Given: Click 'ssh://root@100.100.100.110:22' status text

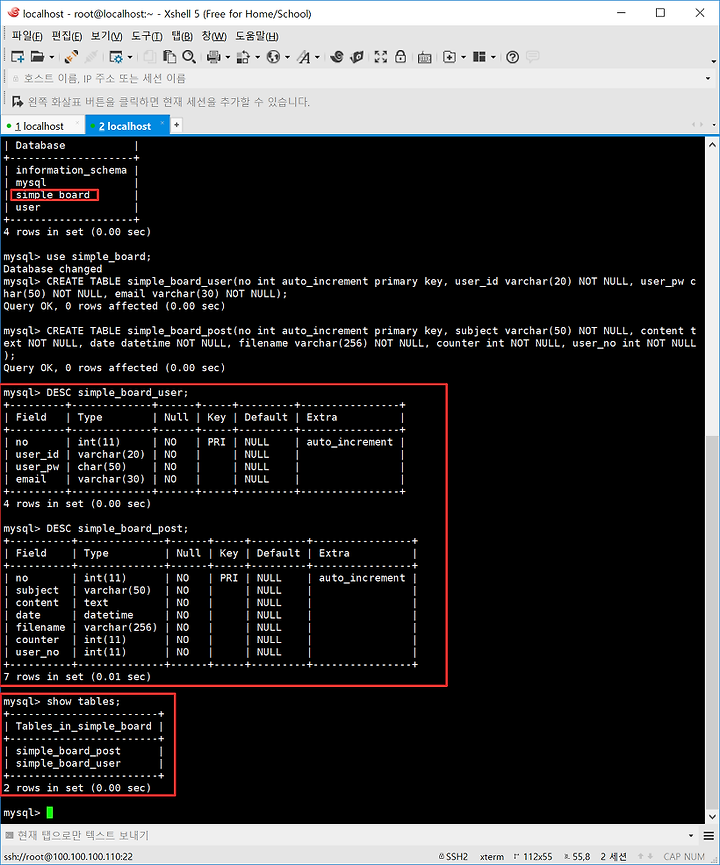Looking at the screenshot, I should coord(67,857).
